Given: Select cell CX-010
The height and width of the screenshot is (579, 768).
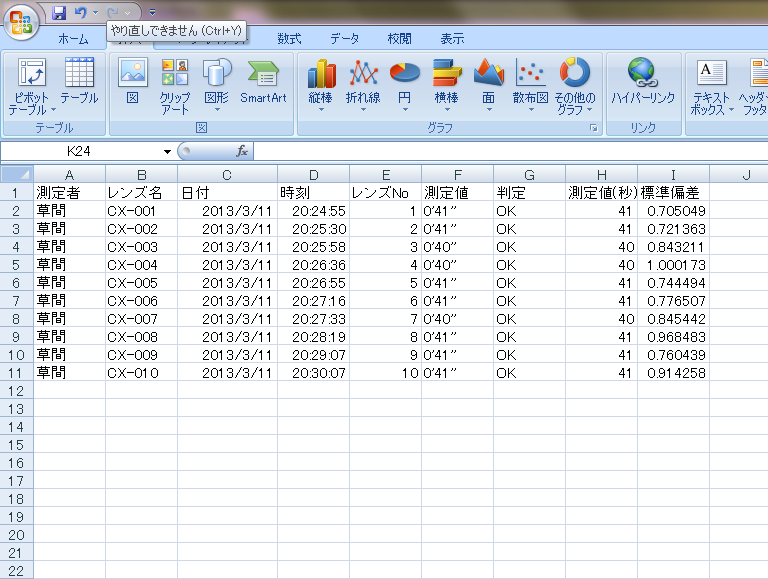Looking at the screenshot, I should point(142,373).
